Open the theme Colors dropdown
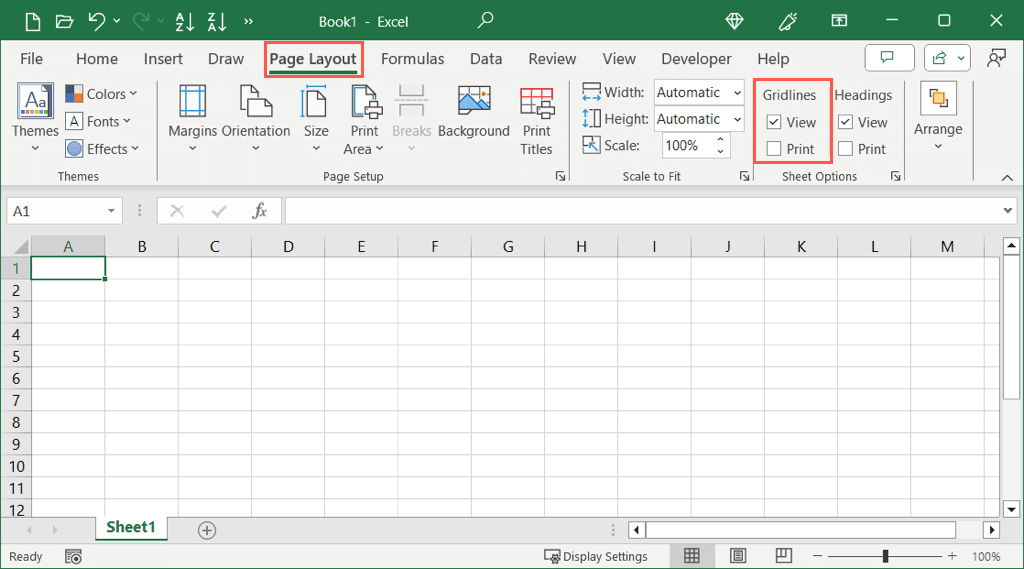This screenshot has height=569, width=1024. coord(102,94)
